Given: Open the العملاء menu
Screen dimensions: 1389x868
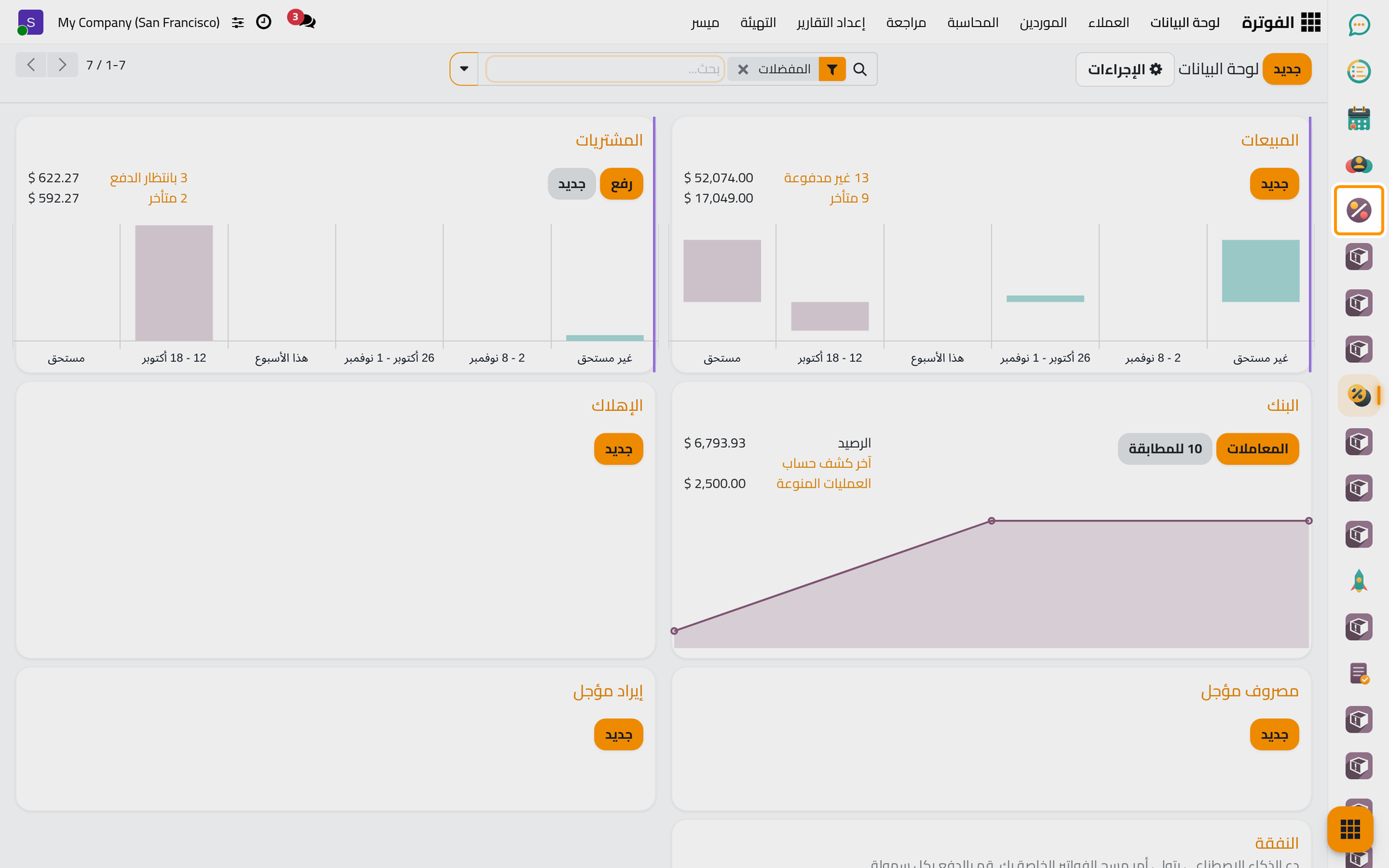Looking at the screenshot, I should 1108,22.
